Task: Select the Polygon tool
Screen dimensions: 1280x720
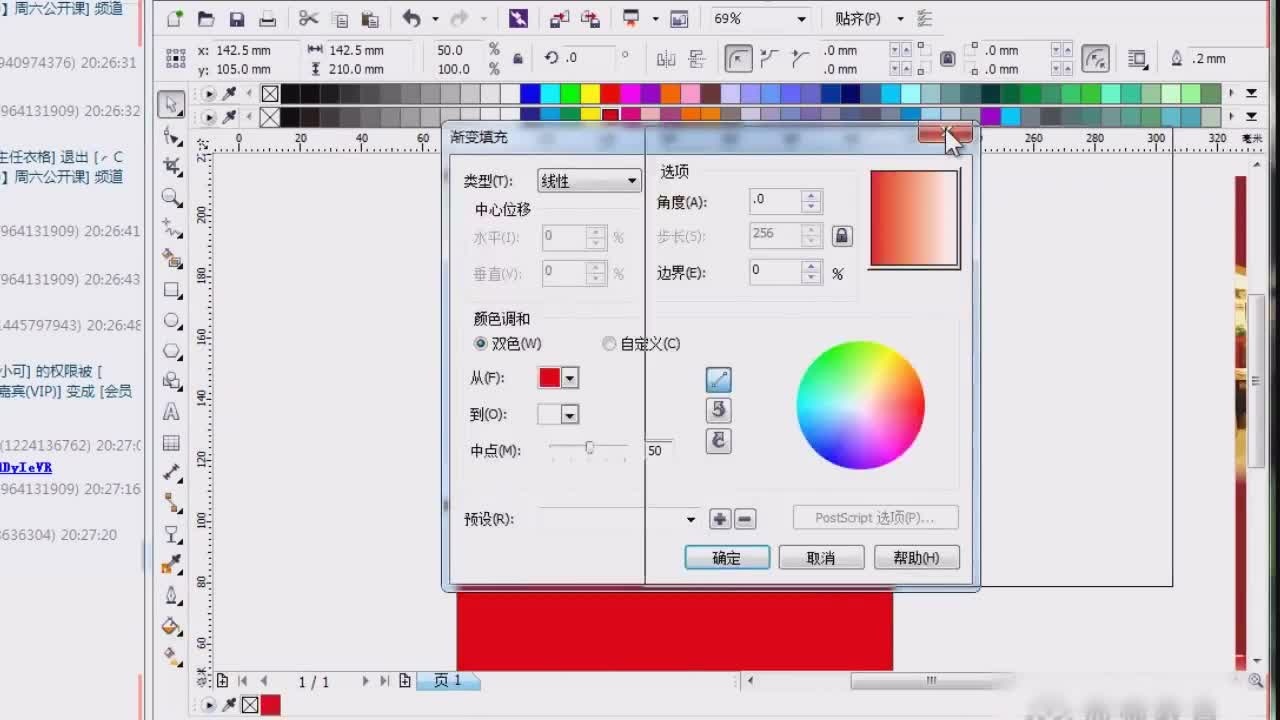Action: click(x=172, y=351)
